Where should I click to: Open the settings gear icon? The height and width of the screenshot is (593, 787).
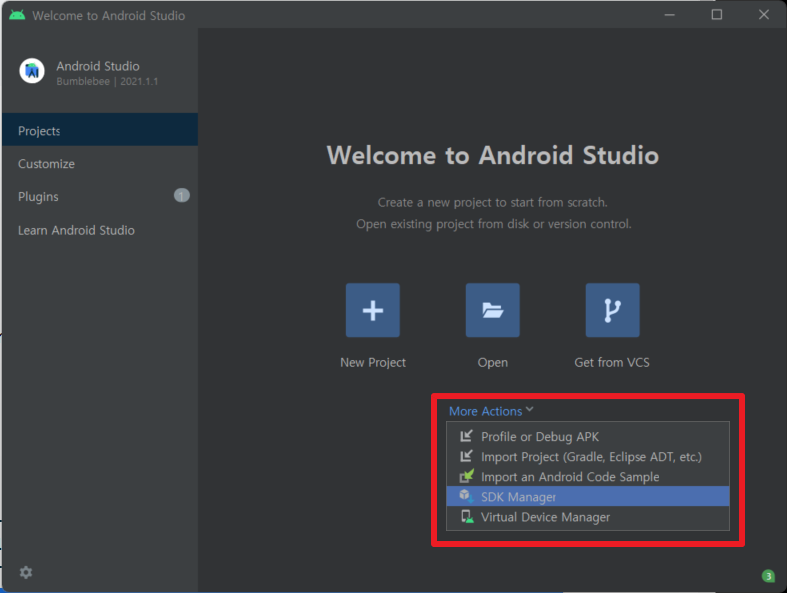[26, 572]
